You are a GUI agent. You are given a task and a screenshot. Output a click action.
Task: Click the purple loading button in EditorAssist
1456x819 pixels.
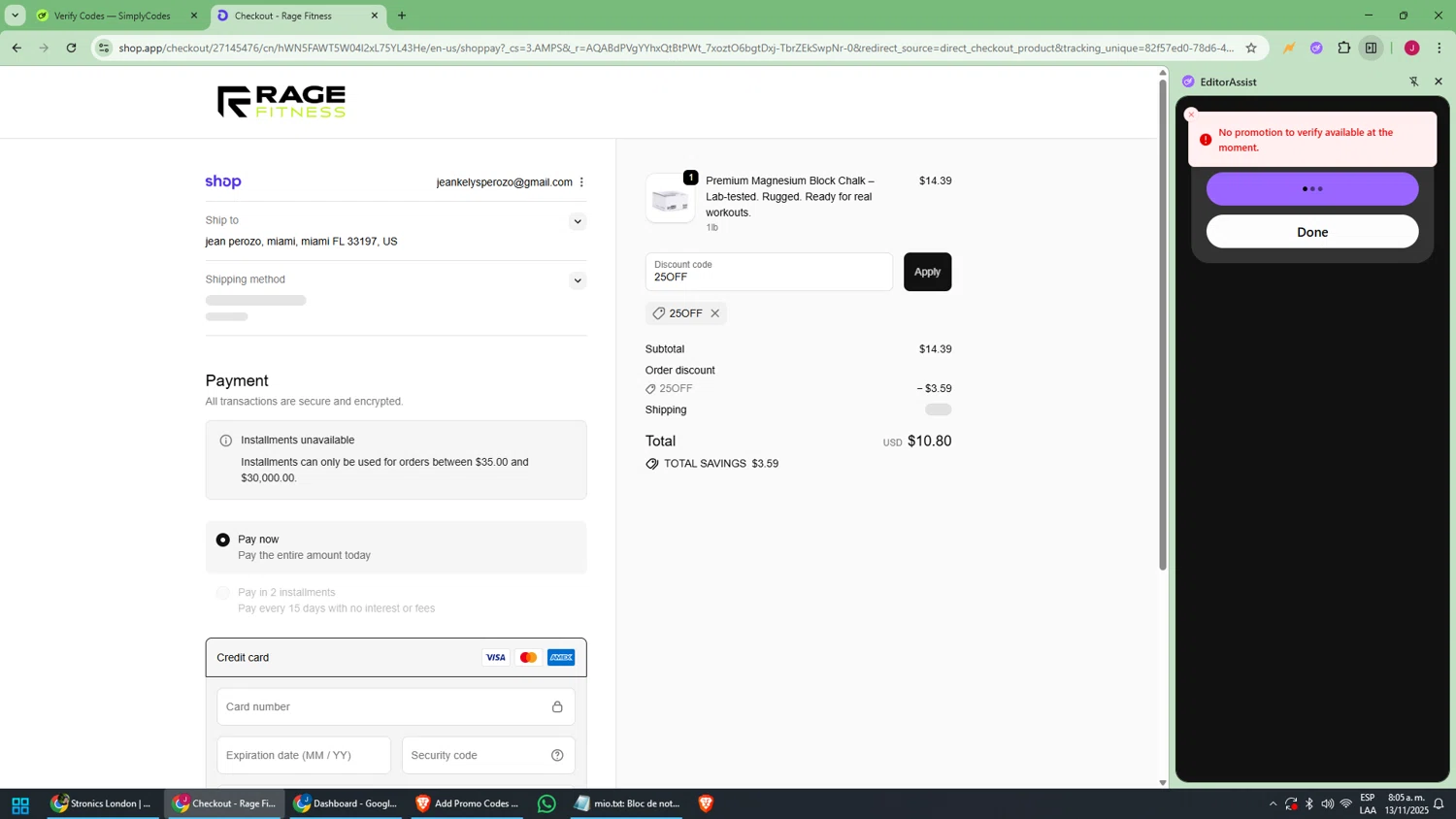(1312, 189)
